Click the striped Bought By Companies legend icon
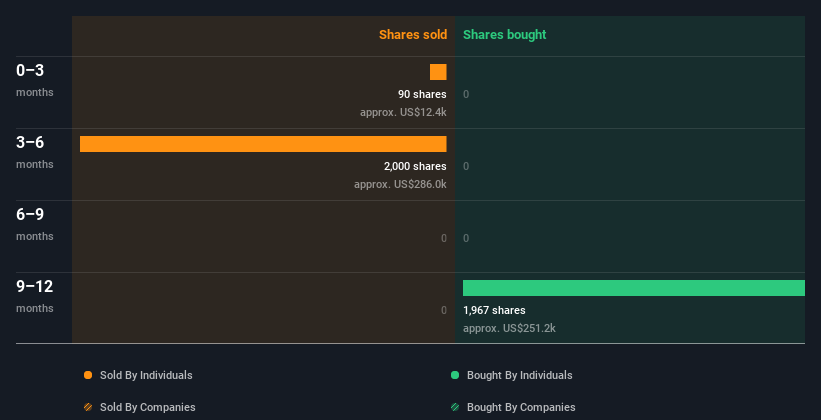Screen dimensions: 821x420 [x=455, y=407]
